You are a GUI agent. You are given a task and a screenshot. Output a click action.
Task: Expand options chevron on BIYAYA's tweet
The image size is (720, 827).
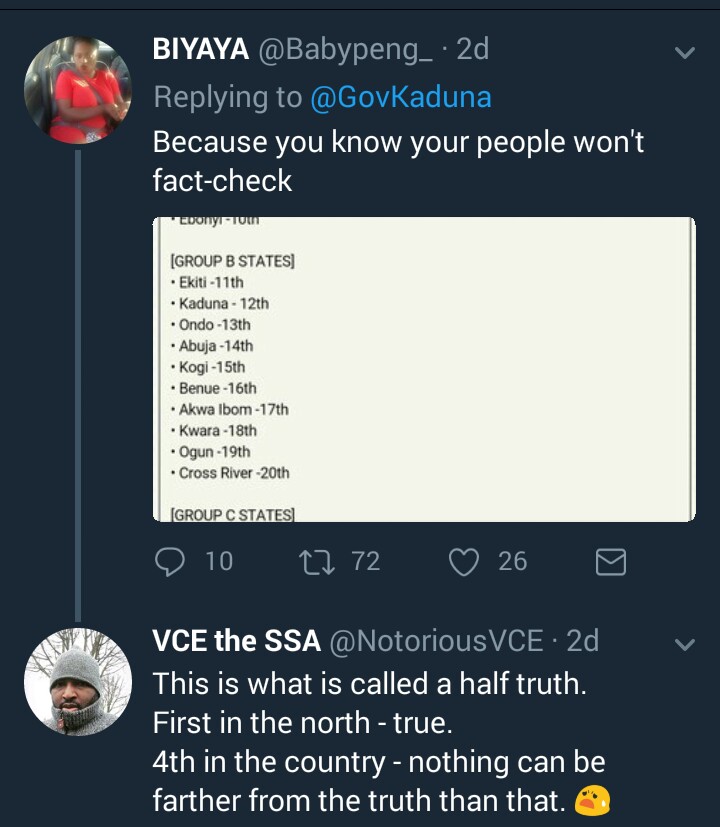(x=685, y=53)
